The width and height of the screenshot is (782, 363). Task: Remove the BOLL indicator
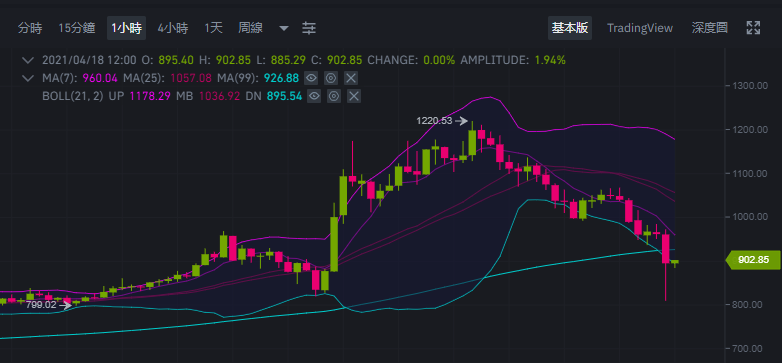point(354,96)
